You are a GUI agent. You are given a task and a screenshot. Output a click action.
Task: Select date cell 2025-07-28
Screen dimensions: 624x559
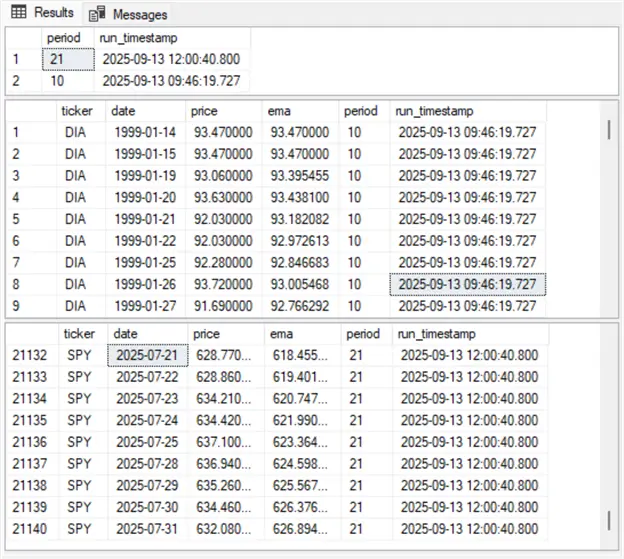click(x=148, y=464)
